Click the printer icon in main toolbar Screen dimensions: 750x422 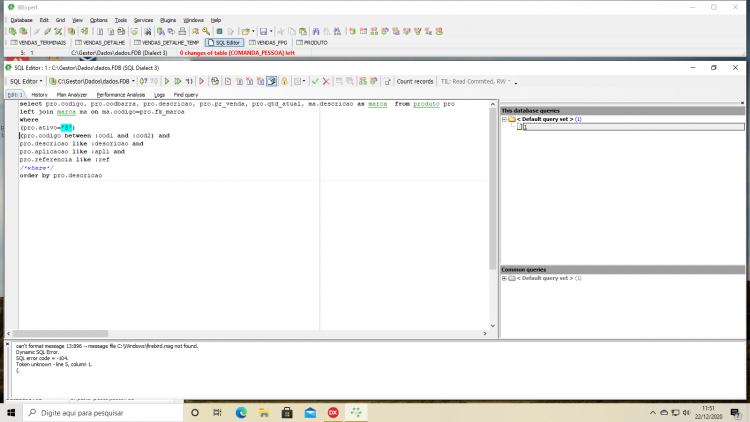(x=182, y=32)
